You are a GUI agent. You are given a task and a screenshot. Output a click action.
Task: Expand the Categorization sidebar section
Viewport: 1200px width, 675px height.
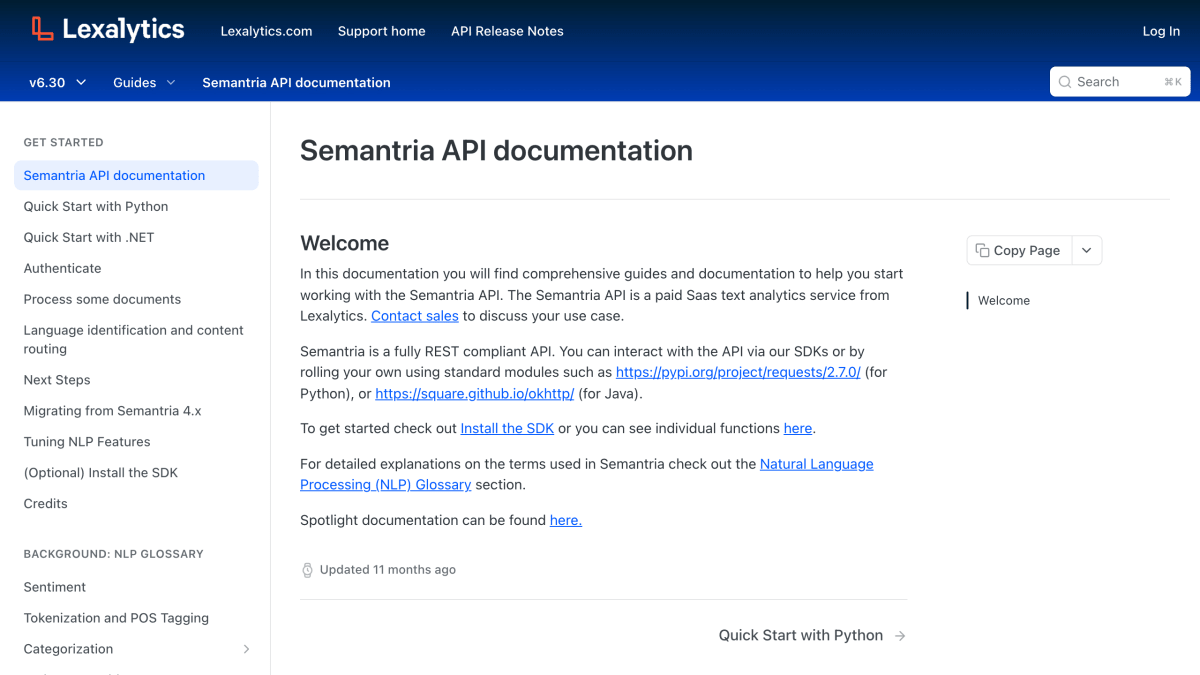(247, 649)
